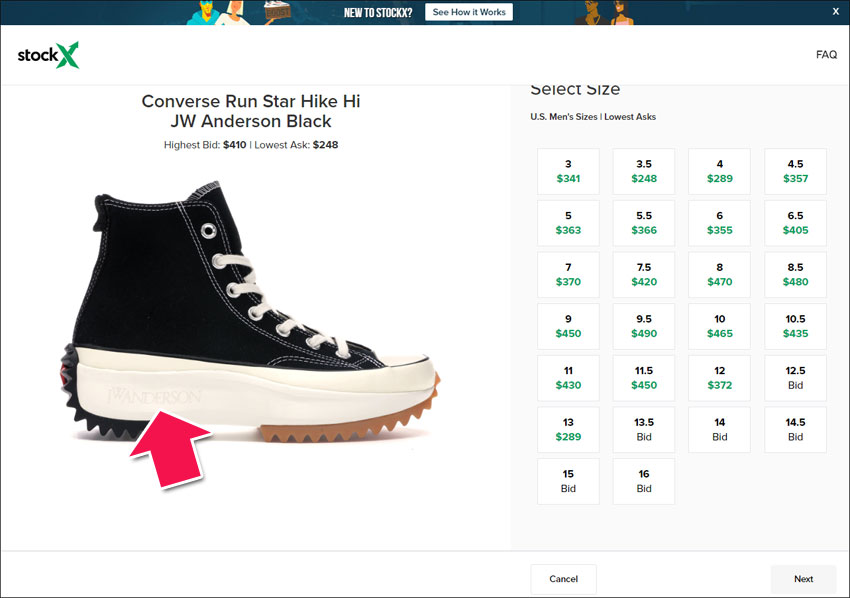Open the FAQ link
This screenshot has height=598, width=850.
[826, 54]
